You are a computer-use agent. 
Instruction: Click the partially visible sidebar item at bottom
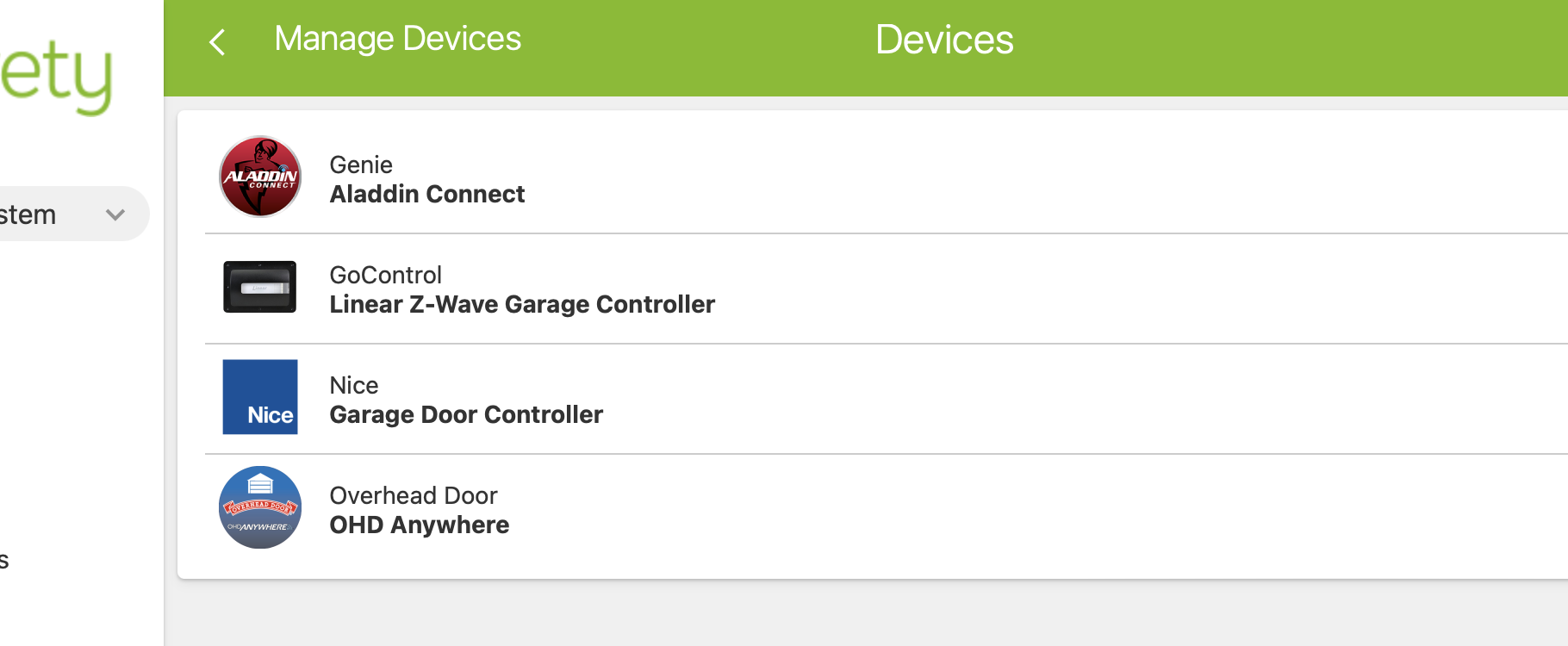tap(4, 561)
